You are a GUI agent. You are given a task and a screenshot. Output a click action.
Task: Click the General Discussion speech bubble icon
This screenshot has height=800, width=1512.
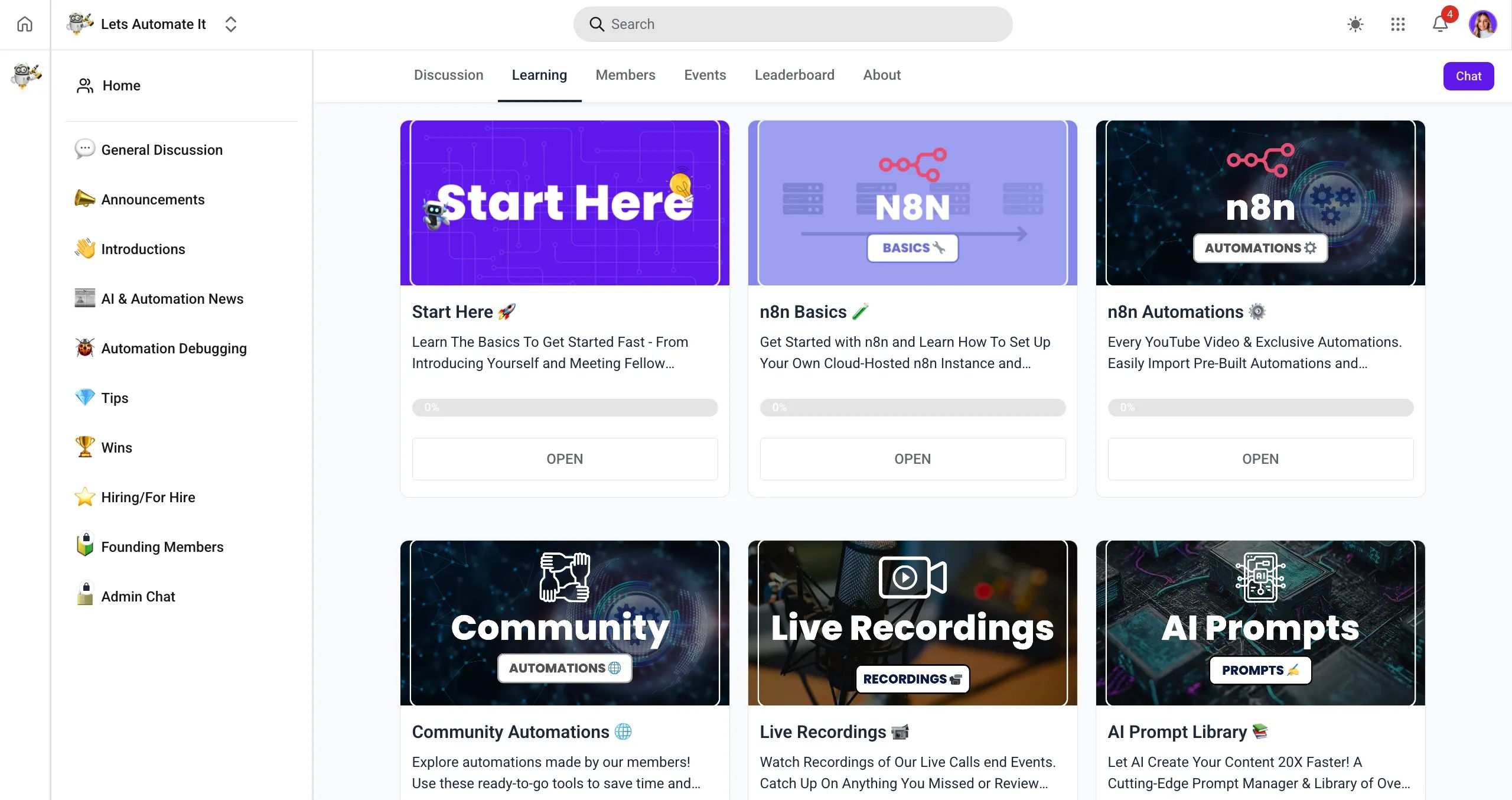tap(84, 149)
